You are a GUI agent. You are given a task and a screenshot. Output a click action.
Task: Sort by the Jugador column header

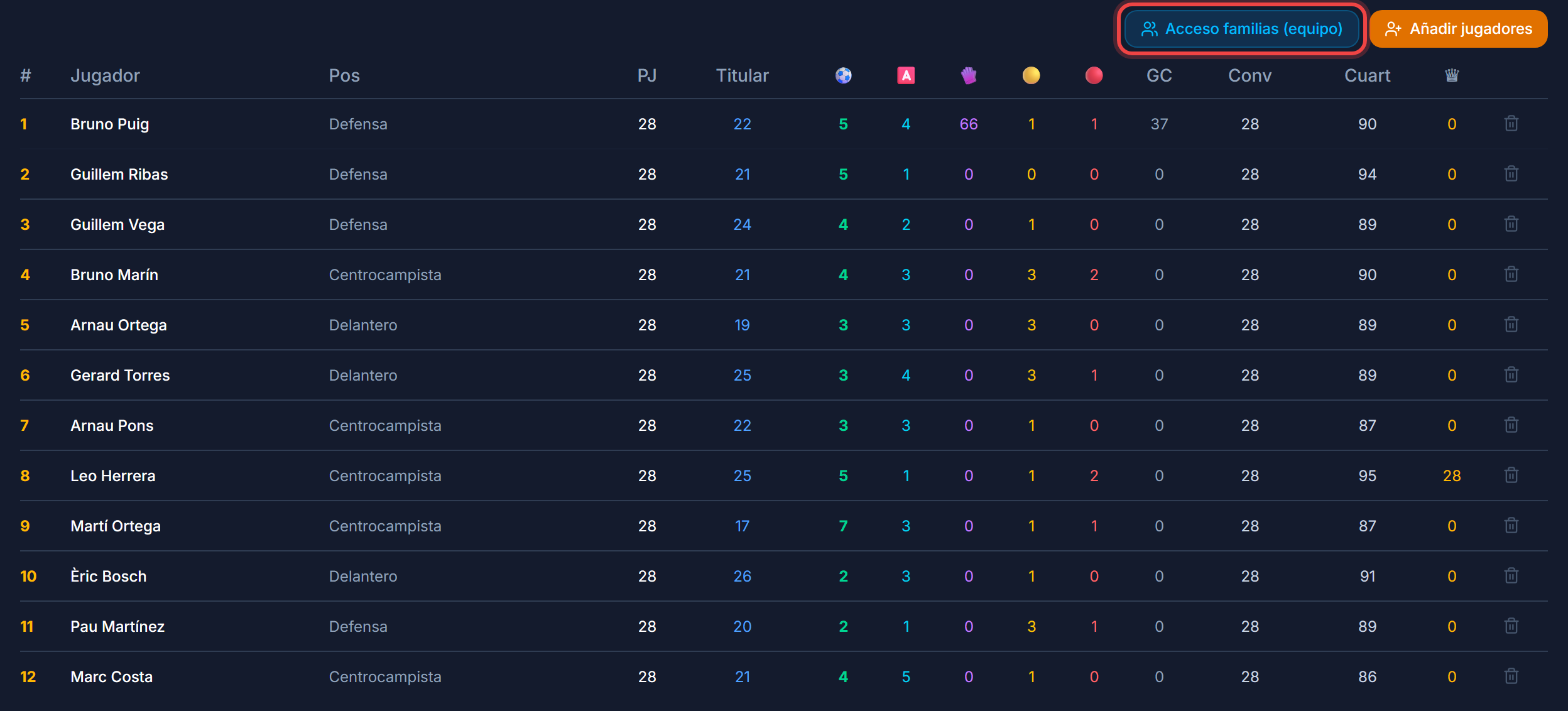[x=105, y=75]
